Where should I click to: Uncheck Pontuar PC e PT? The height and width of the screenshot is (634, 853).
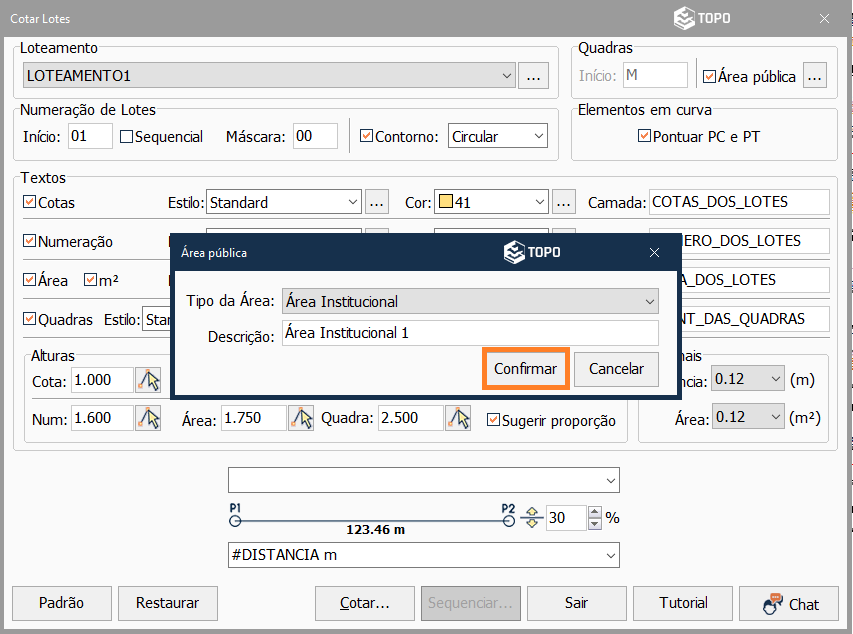point(644,136)
